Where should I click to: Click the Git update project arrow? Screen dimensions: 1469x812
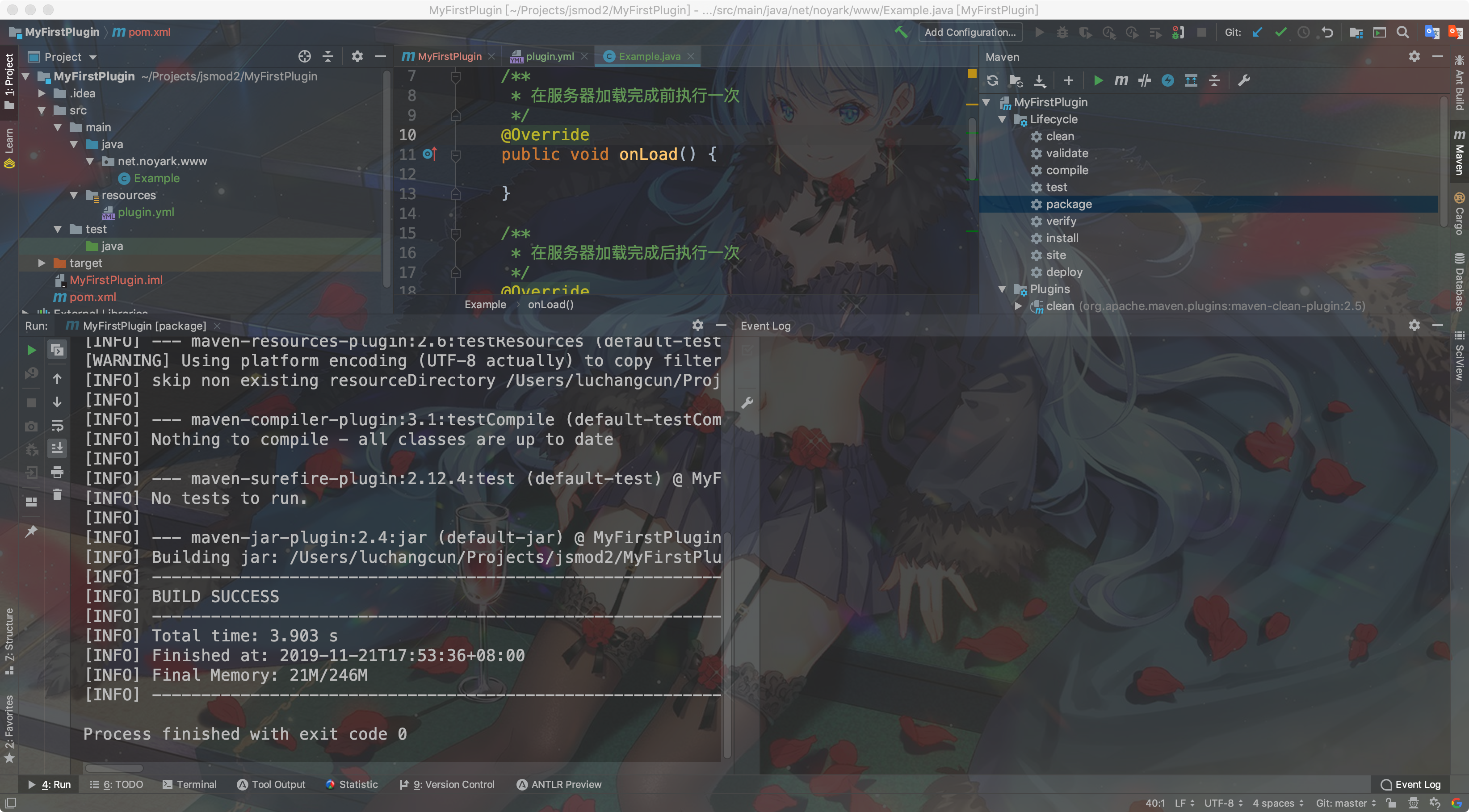tap(1257, 32)
